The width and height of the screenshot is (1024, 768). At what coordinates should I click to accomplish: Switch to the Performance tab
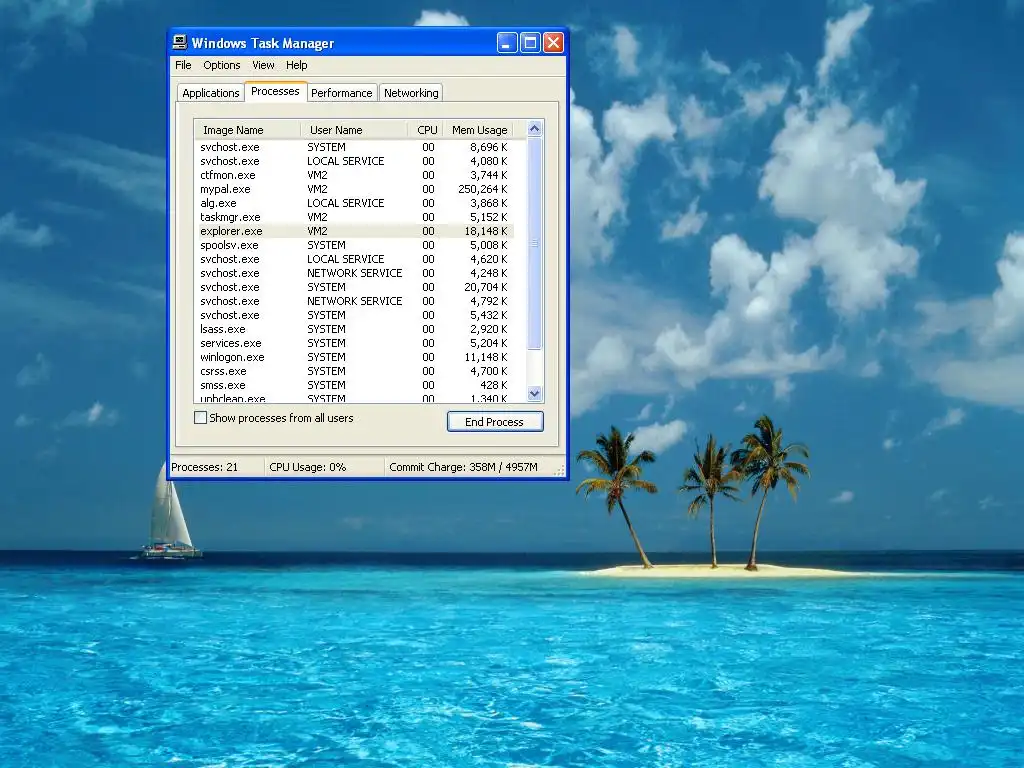342,93
